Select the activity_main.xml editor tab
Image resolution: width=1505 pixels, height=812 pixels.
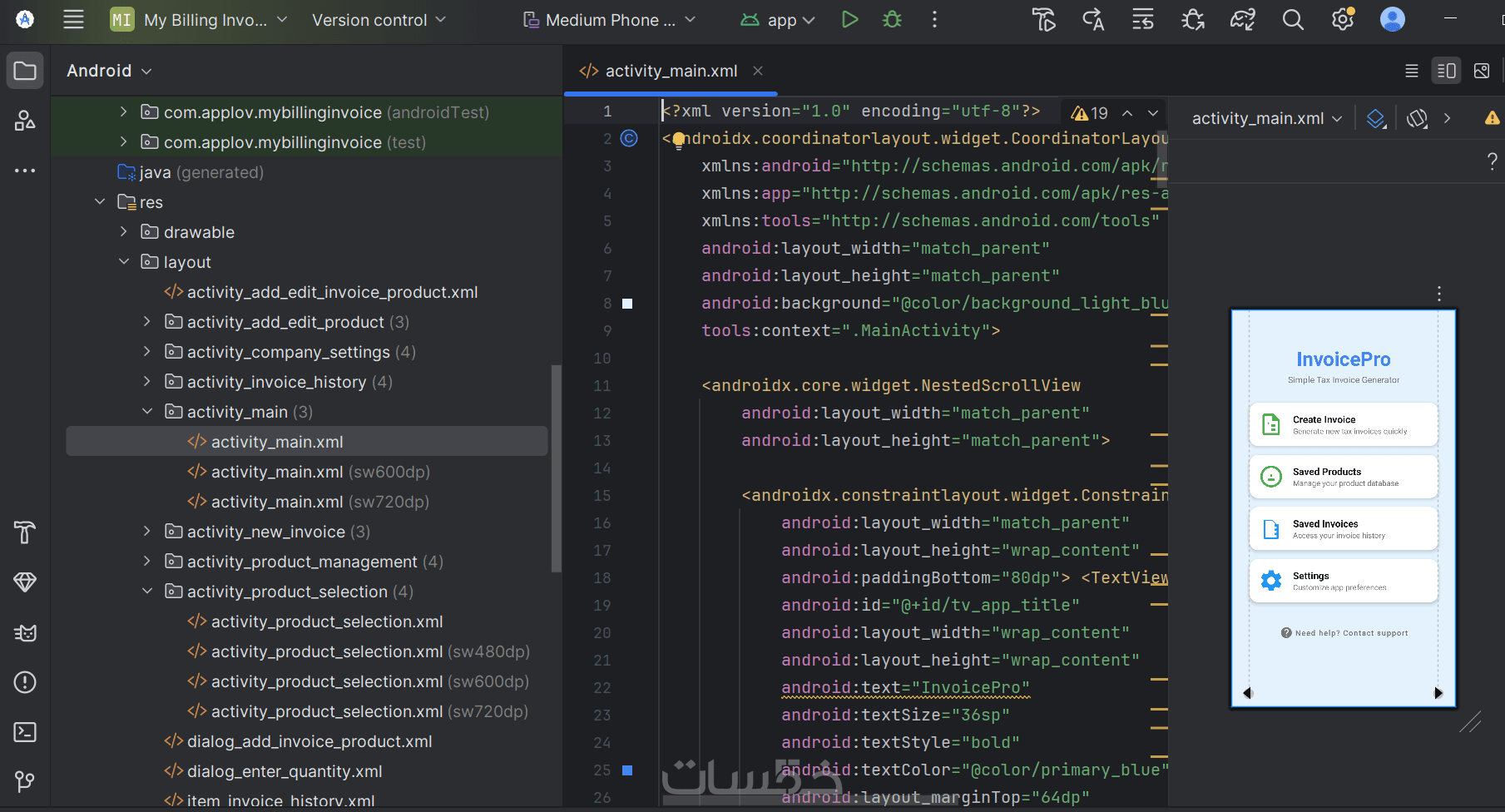tap(671, 72)
